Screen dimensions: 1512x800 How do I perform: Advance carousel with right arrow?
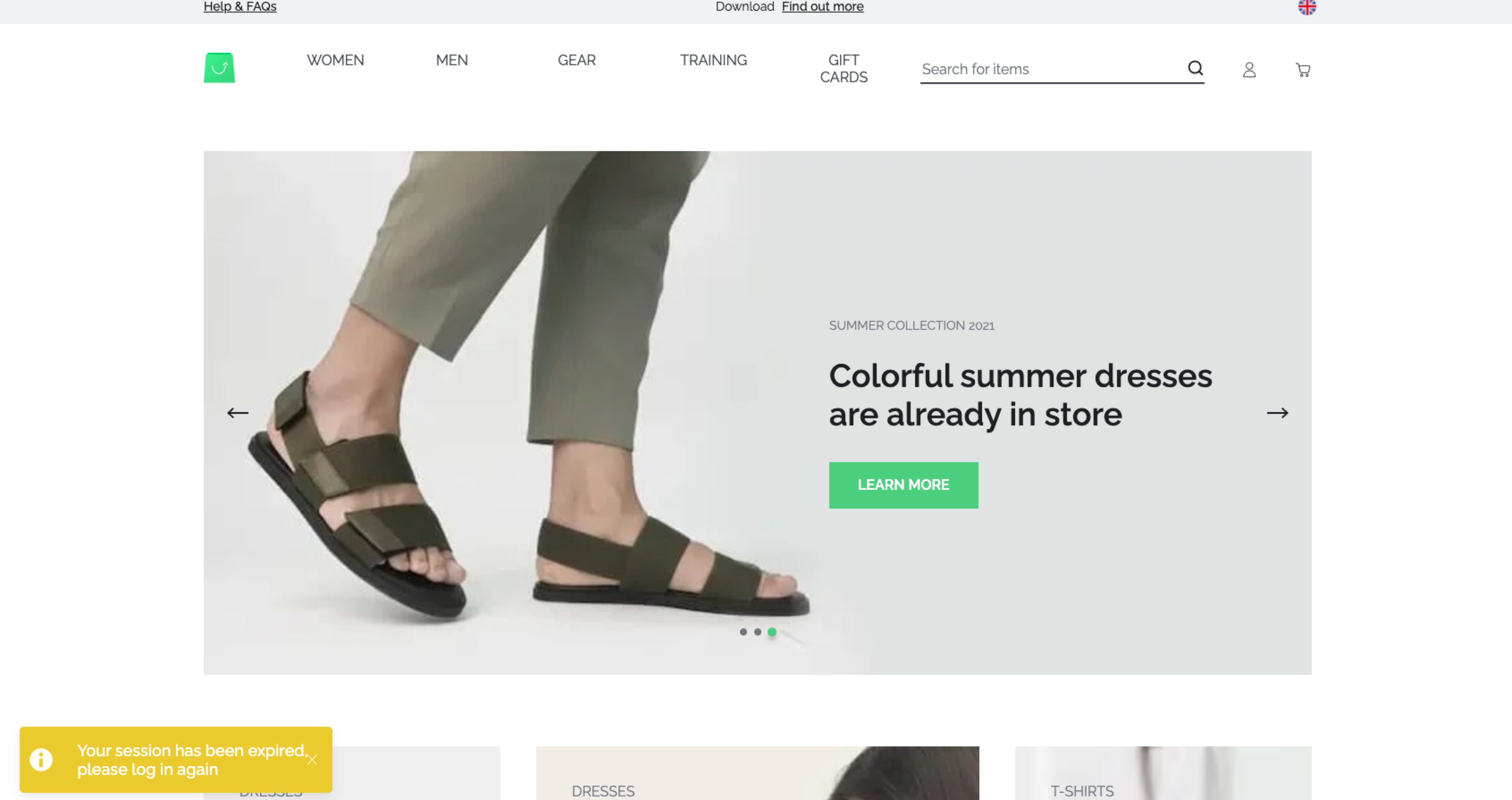click(x=1277, y=413)
